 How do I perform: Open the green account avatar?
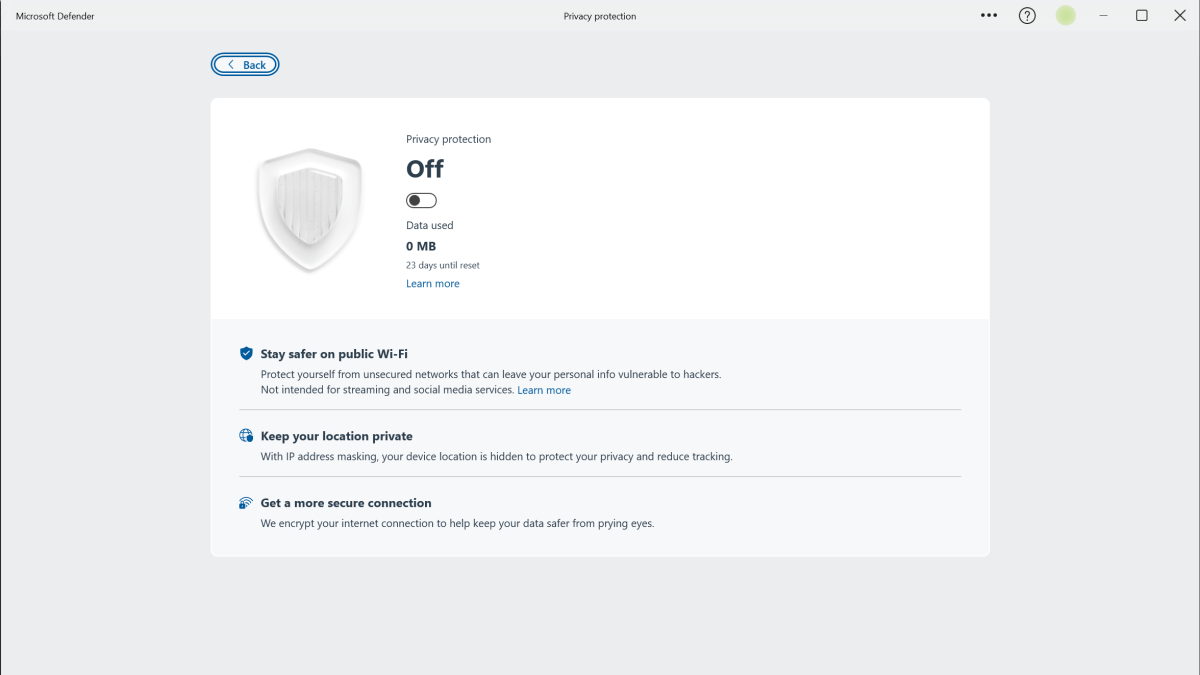click(x=1066, y=16)
